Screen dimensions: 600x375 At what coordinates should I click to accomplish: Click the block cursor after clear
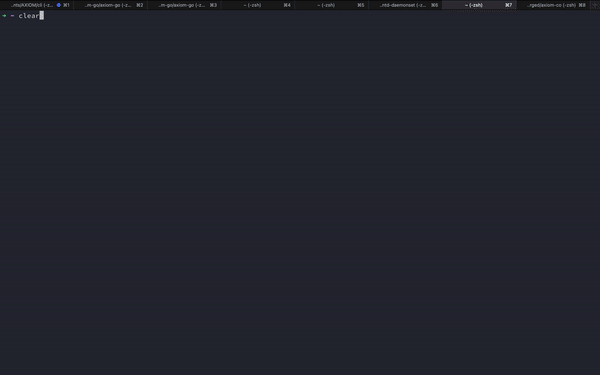click(42, 16)
